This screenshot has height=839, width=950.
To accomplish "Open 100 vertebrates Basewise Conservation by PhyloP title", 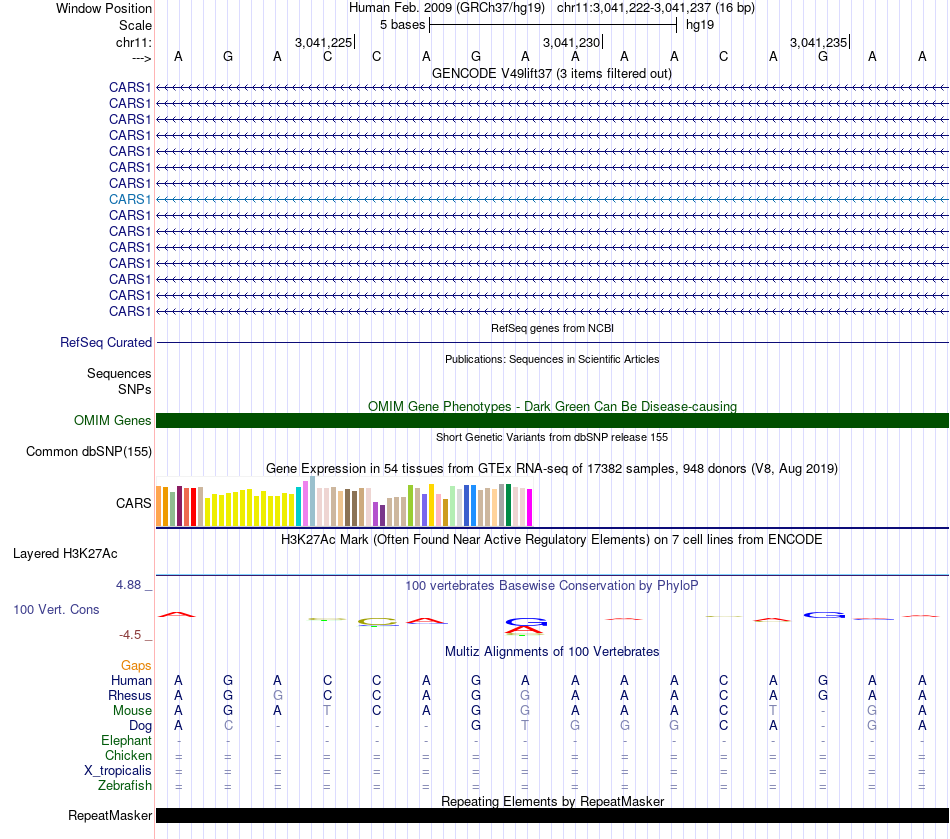I will coord(552,586).
